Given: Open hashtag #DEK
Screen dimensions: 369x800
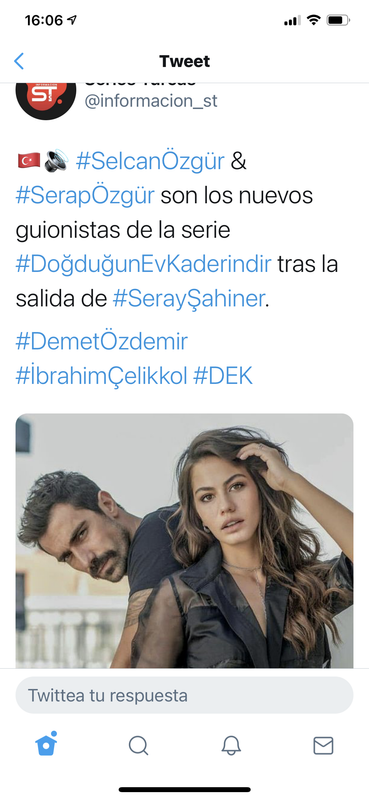Looking at the screenshot, I should pyautogui.click(x=223, y=377).
